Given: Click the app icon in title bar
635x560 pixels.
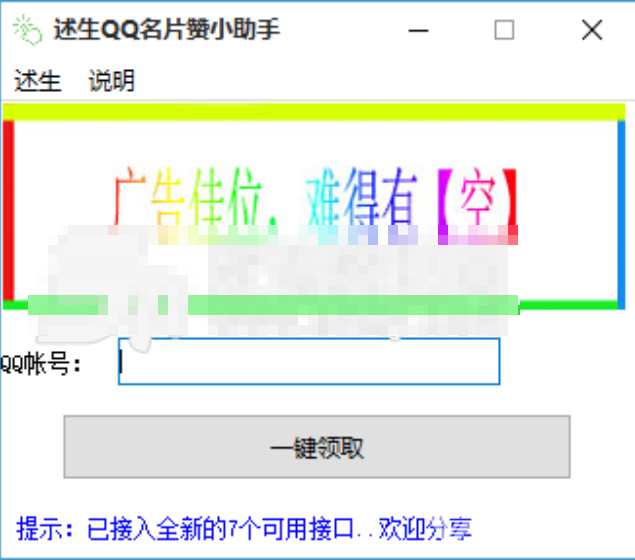Looking at the screenshot, I should [x=27, y=29].
